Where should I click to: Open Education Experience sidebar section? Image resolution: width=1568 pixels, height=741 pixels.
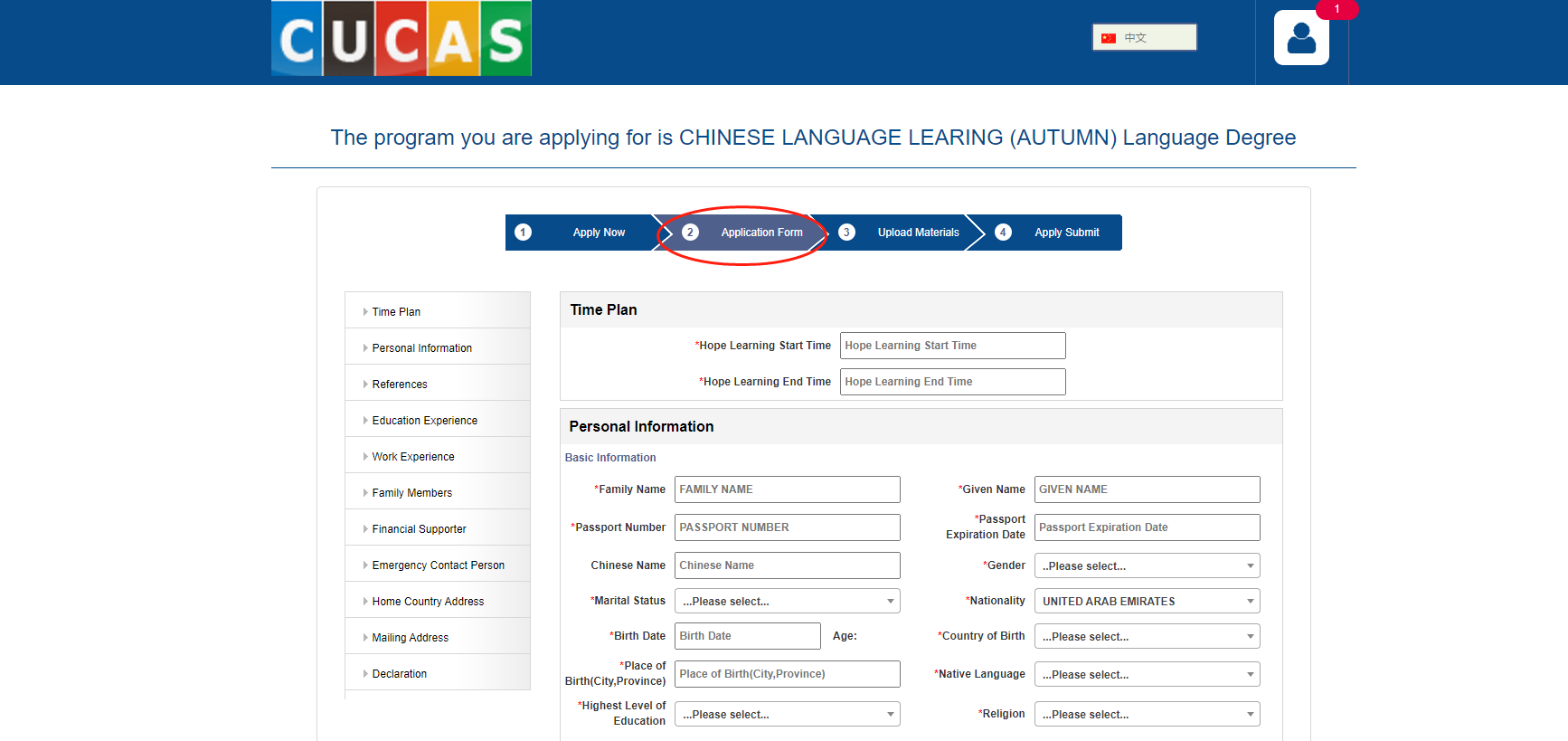[x=424, y=421]
